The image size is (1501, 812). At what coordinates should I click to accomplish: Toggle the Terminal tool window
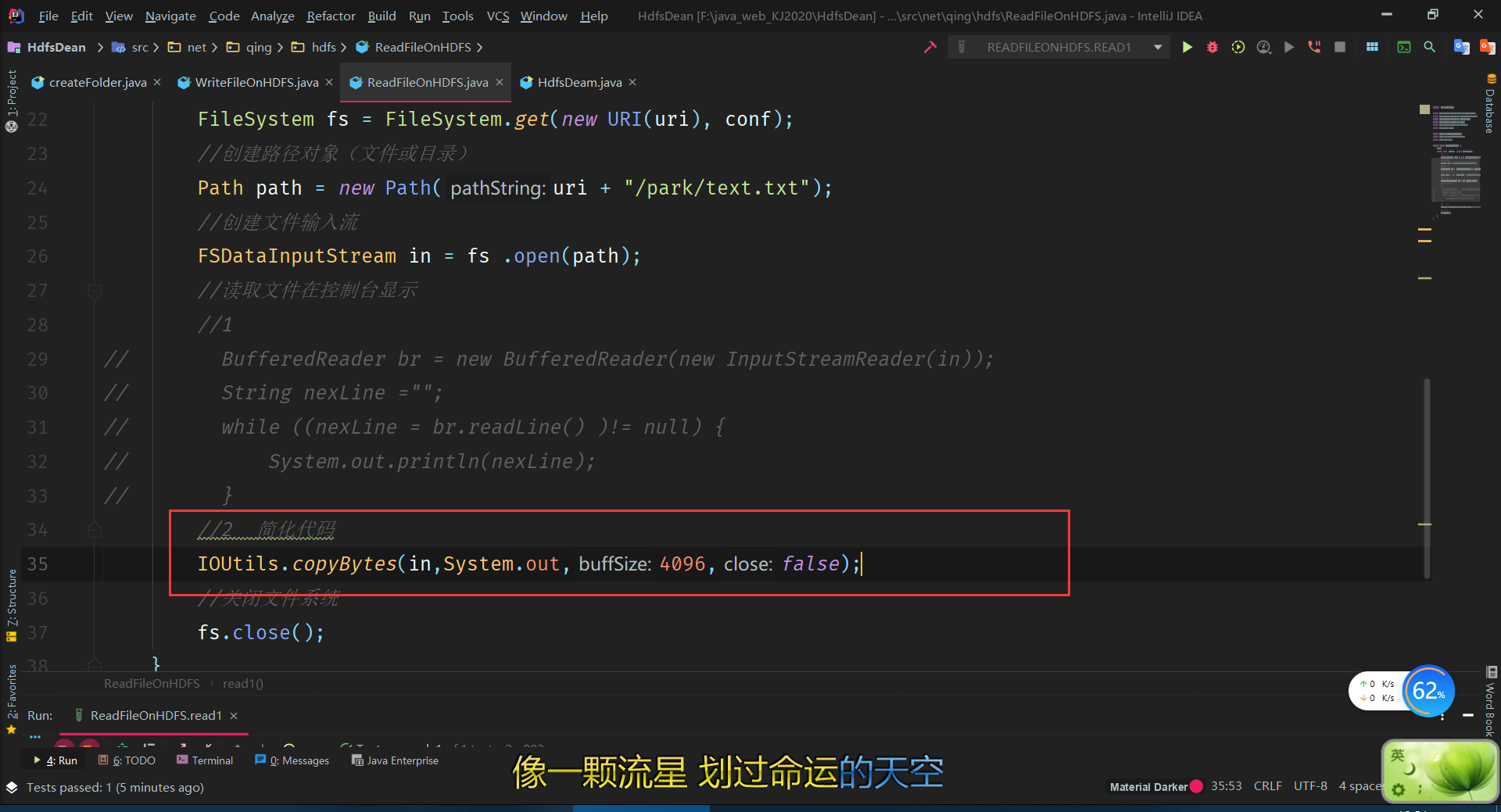[x=205, y=760]
